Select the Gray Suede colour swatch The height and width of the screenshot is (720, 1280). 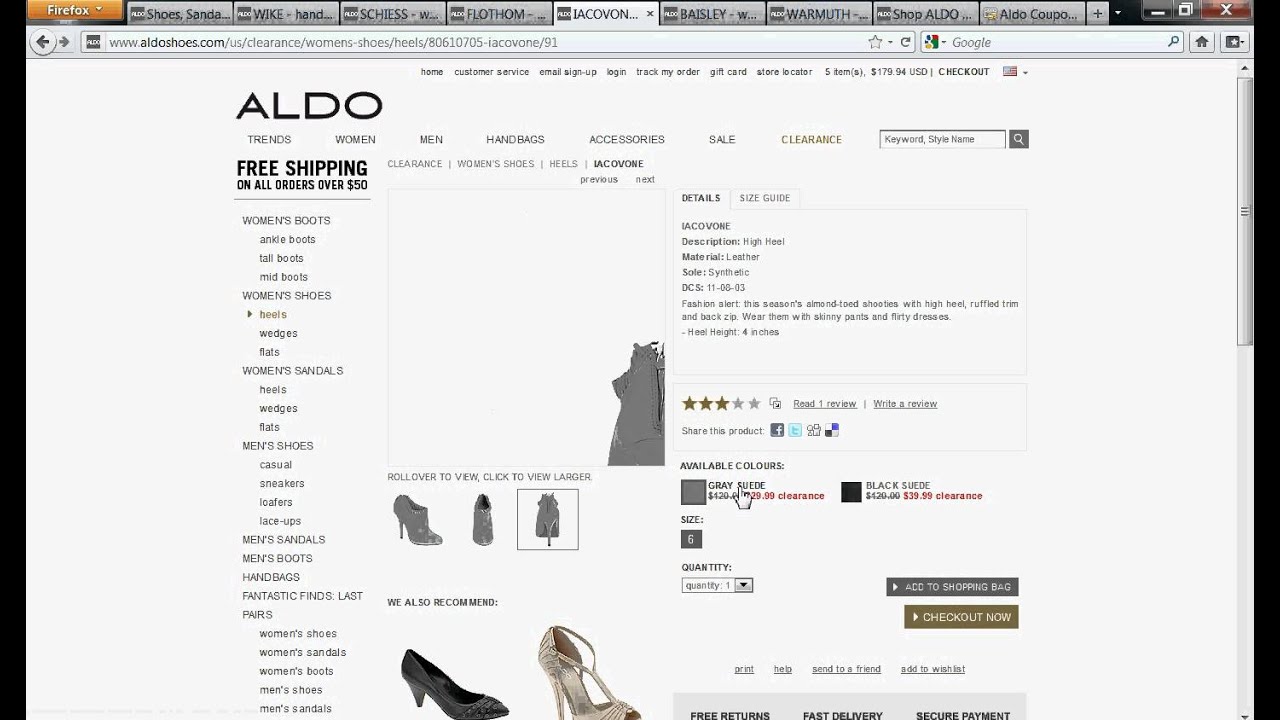[x=693, y=492]
